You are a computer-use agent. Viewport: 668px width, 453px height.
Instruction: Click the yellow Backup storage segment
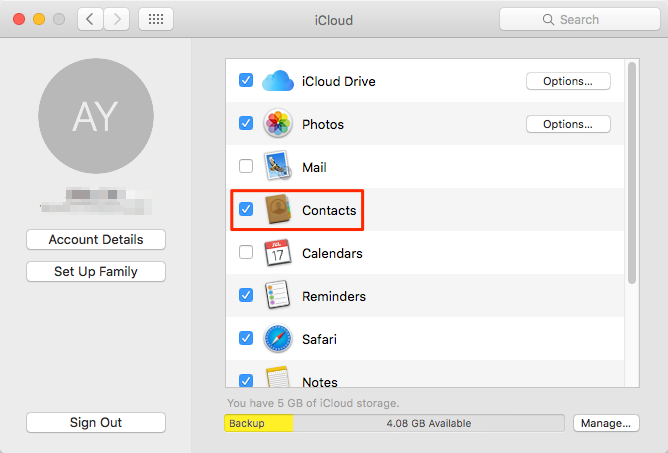259,423
